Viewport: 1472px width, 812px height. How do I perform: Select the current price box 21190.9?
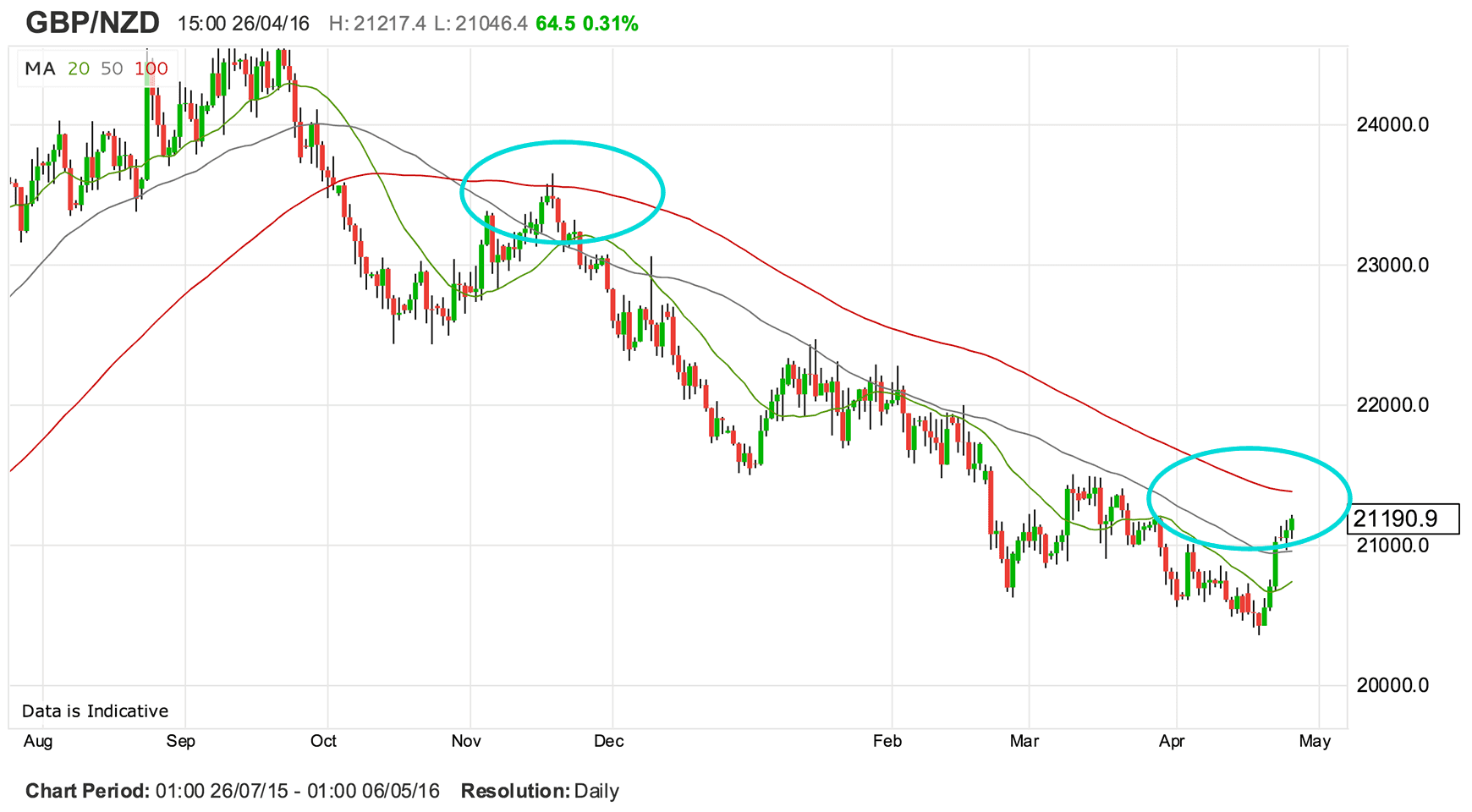click(1403, 518)
